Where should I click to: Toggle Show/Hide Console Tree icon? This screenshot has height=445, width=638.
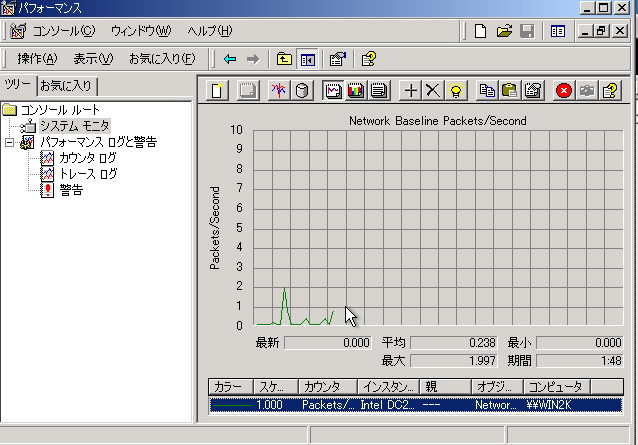307,59
